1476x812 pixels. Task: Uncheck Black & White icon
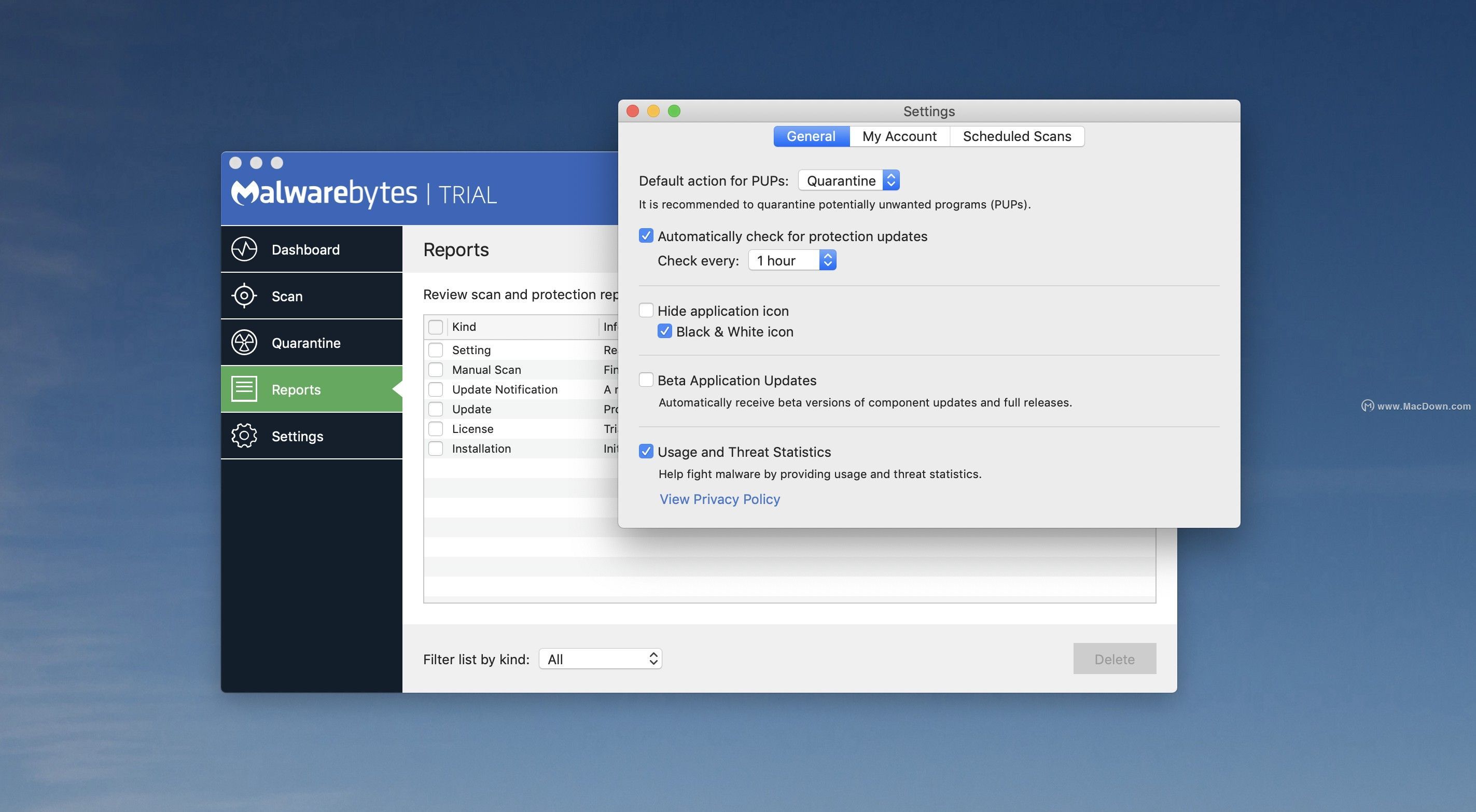click(665, 331)
